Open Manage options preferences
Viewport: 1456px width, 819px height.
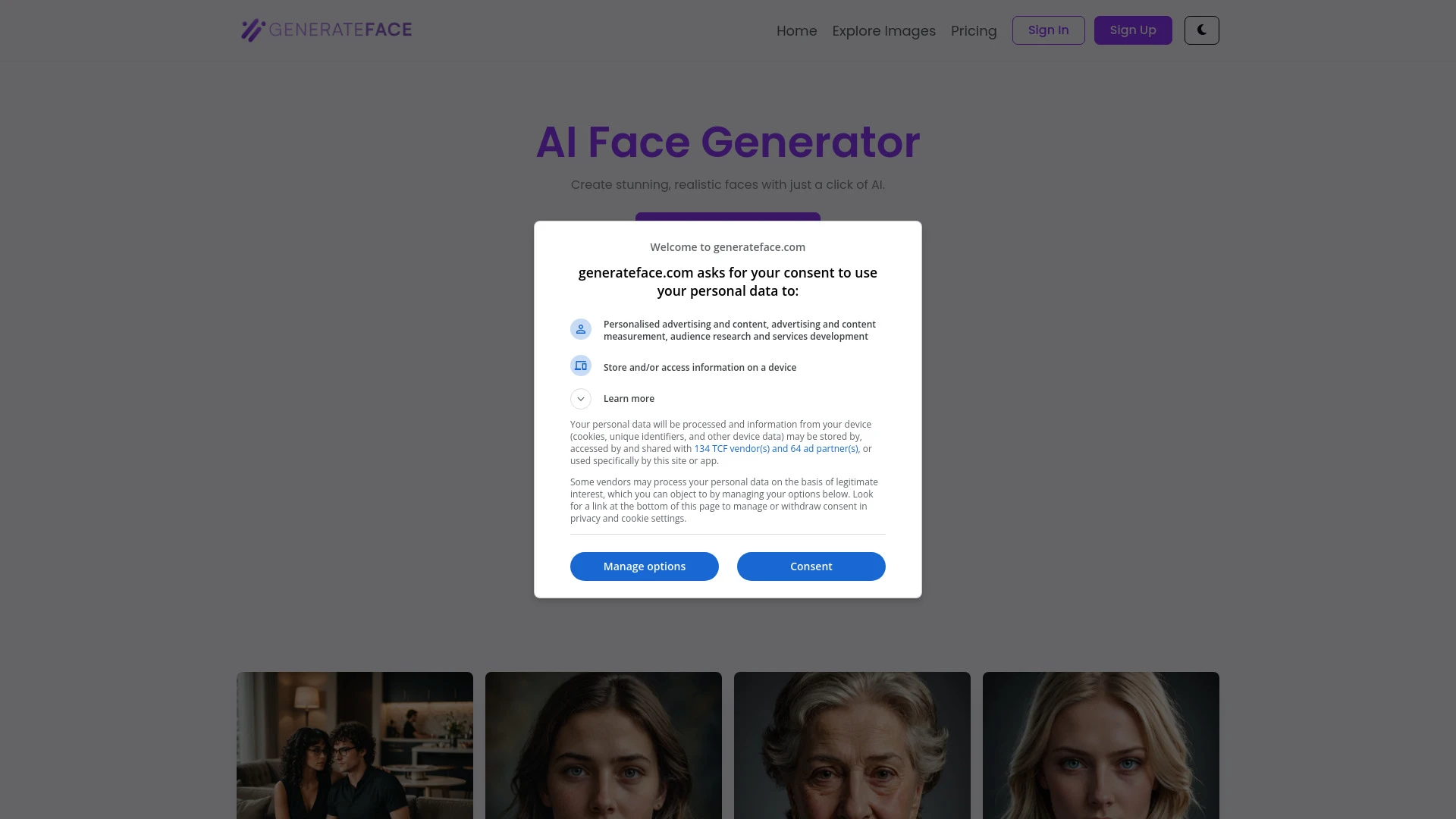coord(644,566)
